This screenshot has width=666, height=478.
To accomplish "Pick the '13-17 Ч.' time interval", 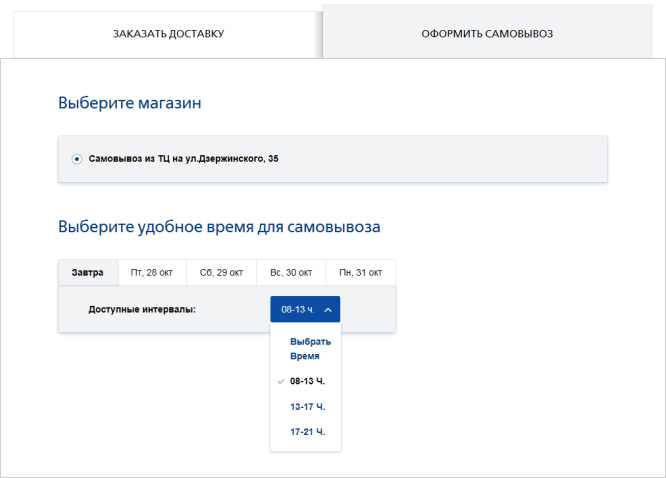I will coord(307,407).
